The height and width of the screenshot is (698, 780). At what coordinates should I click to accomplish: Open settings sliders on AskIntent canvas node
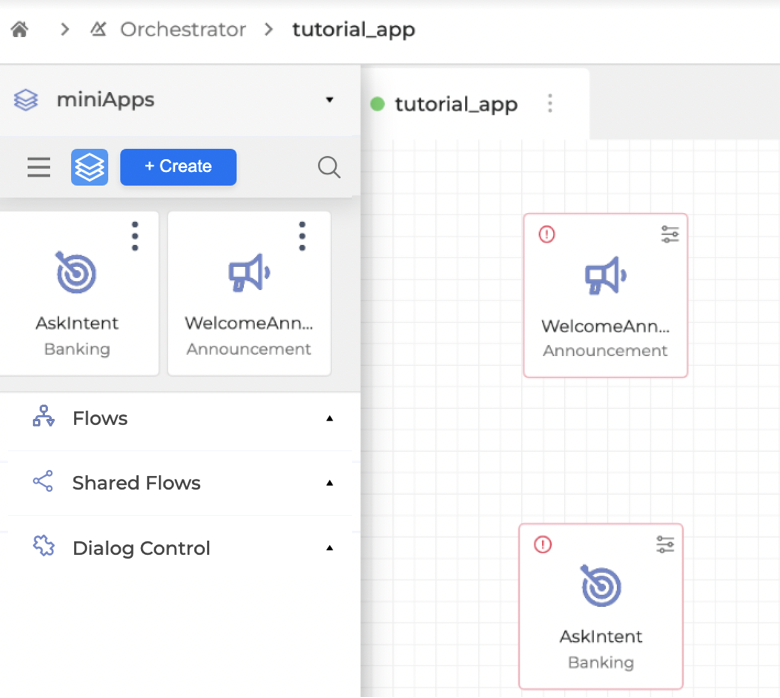click(665, 545)
